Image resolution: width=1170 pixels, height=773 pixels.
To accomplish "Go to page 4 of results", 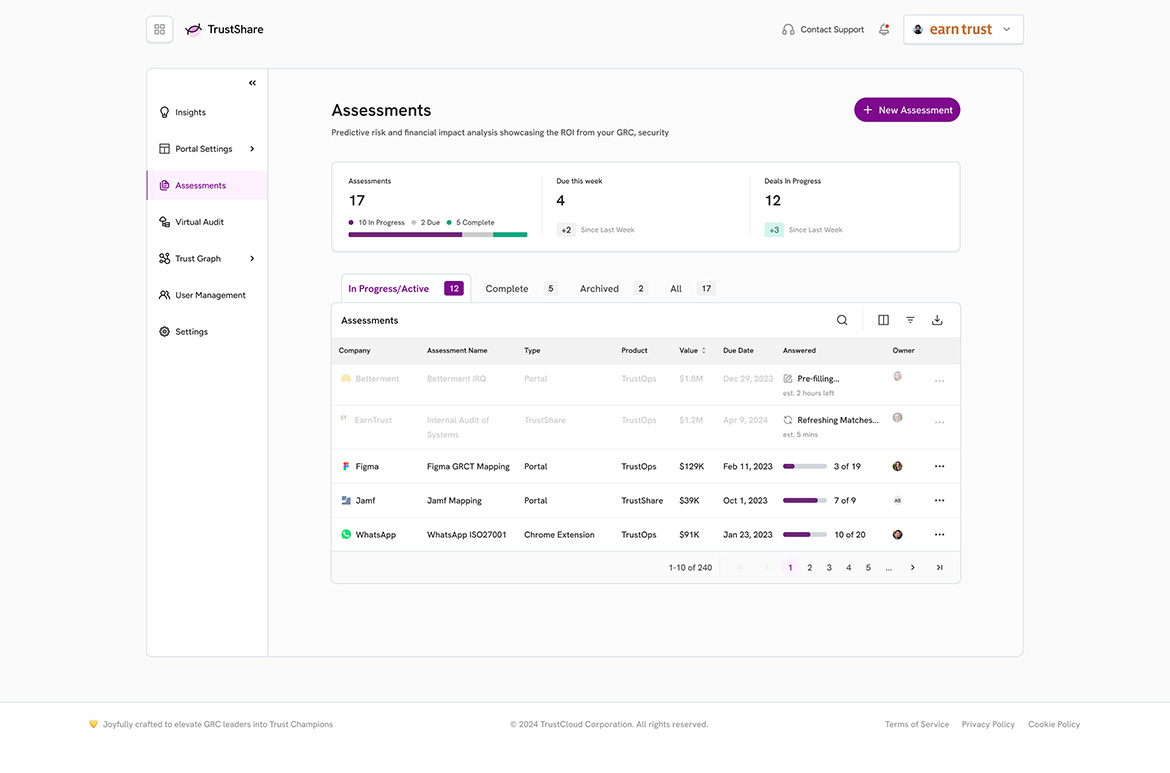I will 848,568.
